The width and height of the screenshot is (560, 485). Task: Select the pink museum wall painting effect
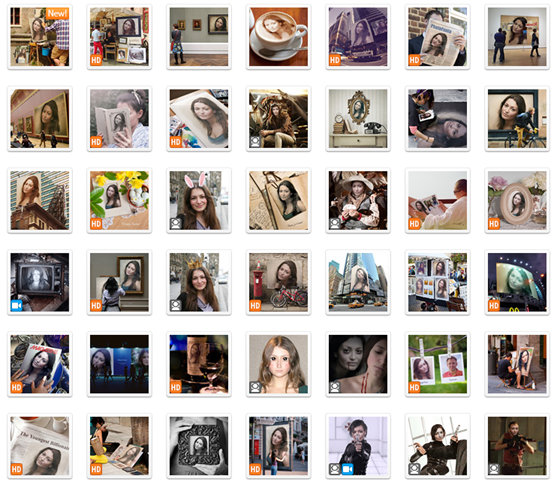(x=40, y=119)
